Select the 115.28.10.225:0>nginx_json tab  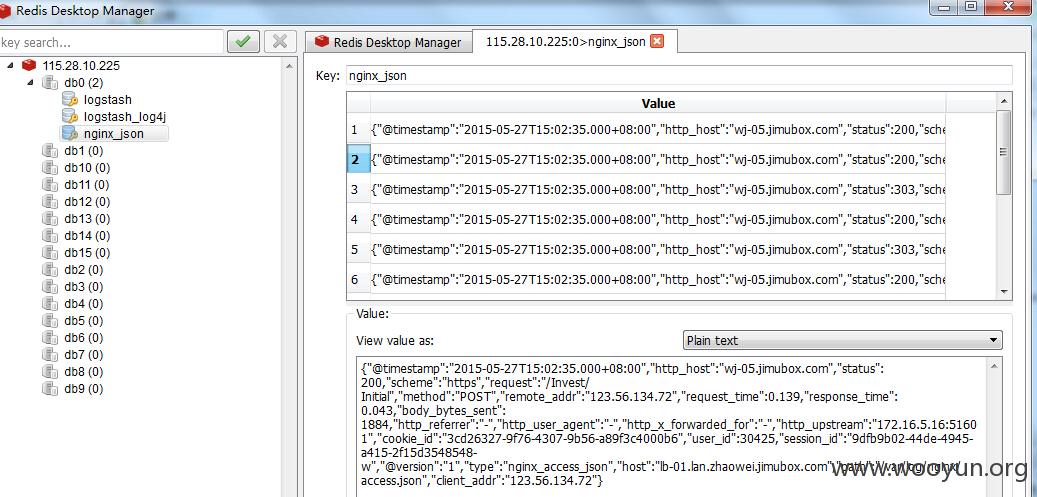click(x=574, y=41)
